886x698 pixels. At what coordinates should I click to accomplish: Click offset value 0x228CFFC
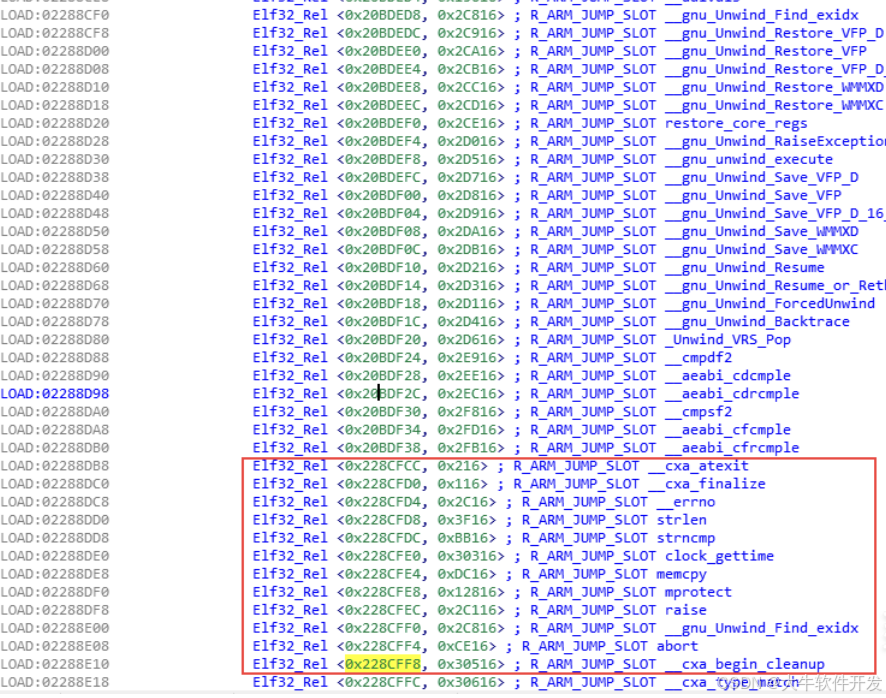coord(383,682)
